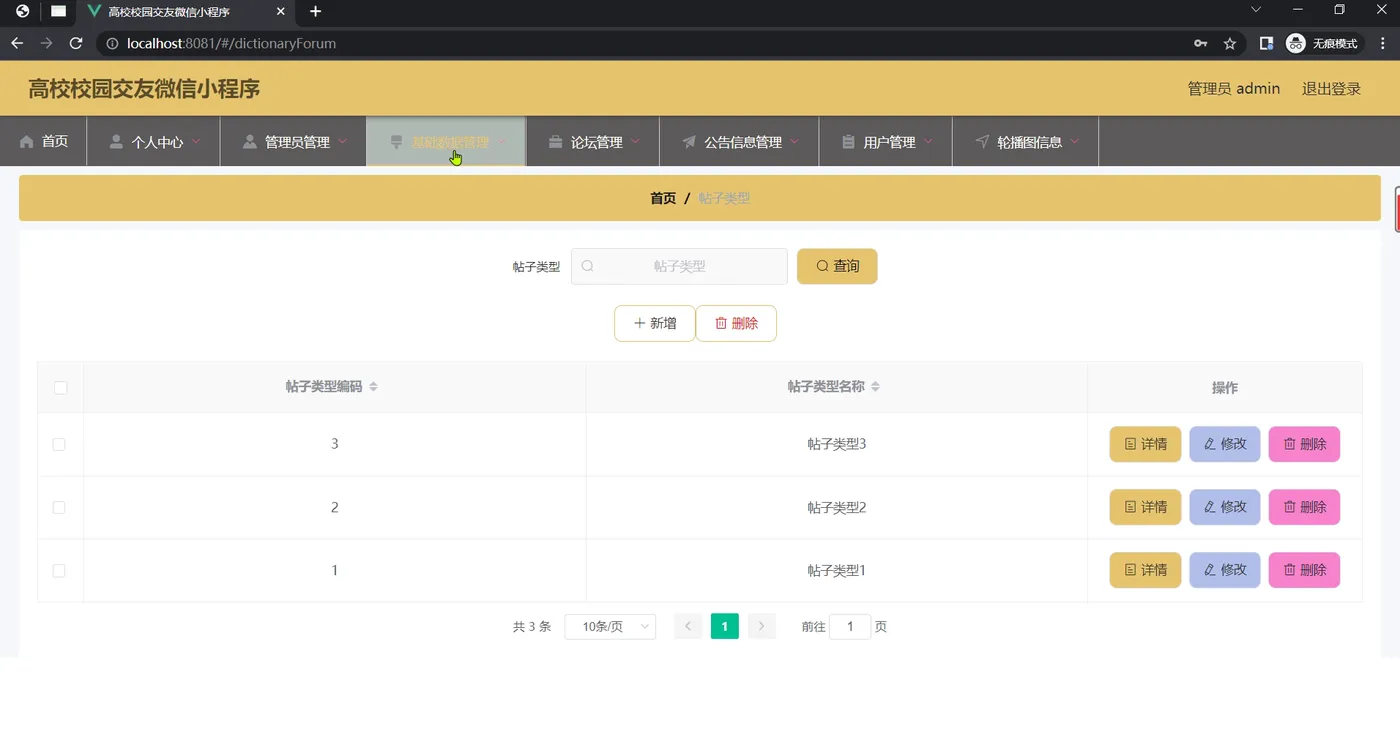The image size is (1400, 745).
Task: Open the 10条/页 page size dropdown
Action: click(610, 626)
